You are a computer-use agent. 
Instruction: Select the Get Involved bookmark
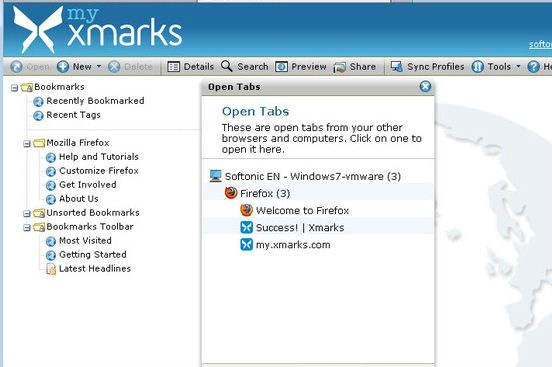click(88, 185)
